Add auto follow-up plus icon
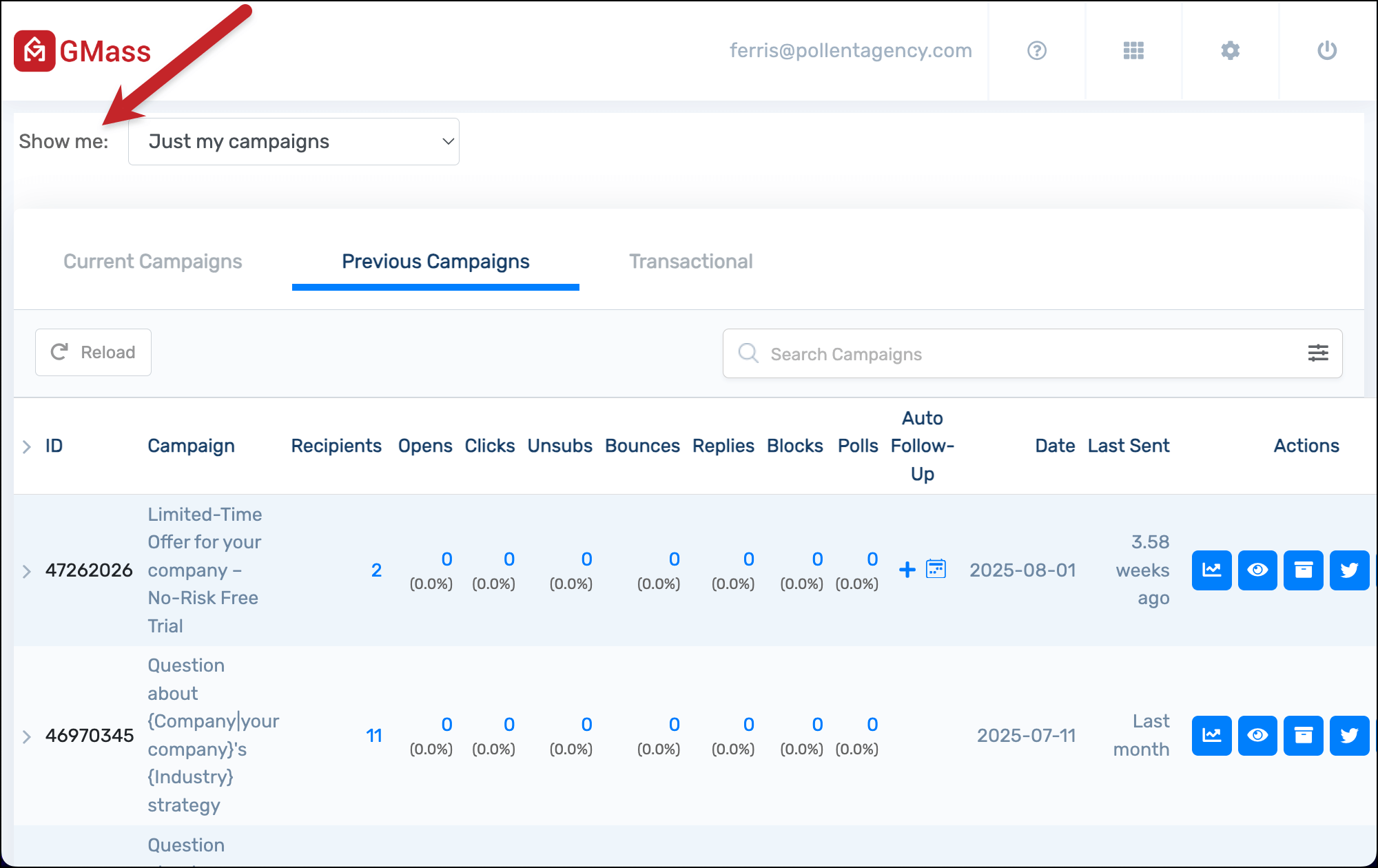This screenshot has height=868, width=1378. pyautogui.click(x=907, y=570)
